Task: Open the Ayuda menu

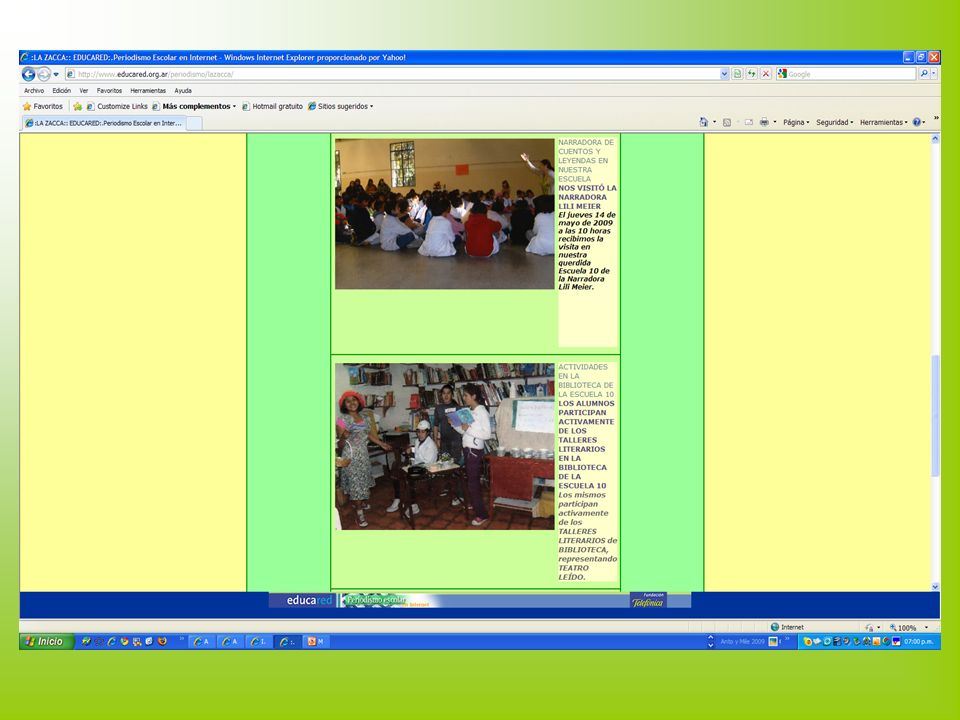Action: (183, 91)
